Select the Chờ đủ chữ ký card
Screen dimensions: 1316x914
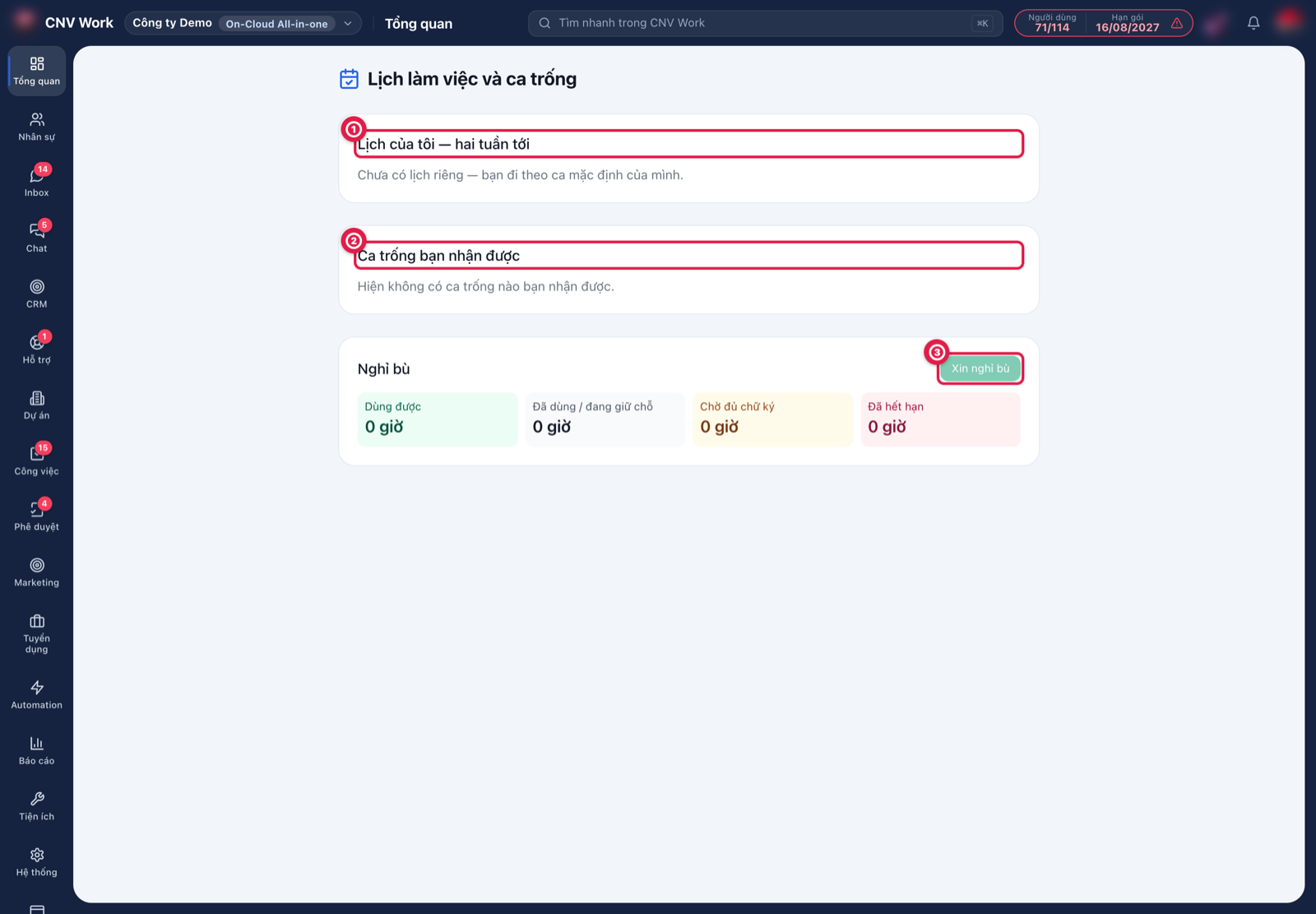coord(773,420)
